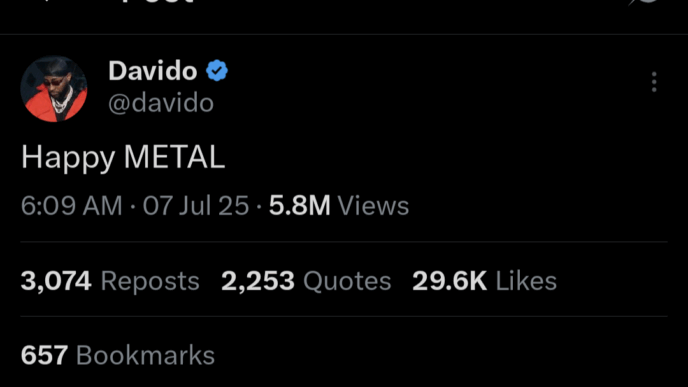Open the three-dot more options menu
This screenshot has height=387, width=688.
[654, 82]
